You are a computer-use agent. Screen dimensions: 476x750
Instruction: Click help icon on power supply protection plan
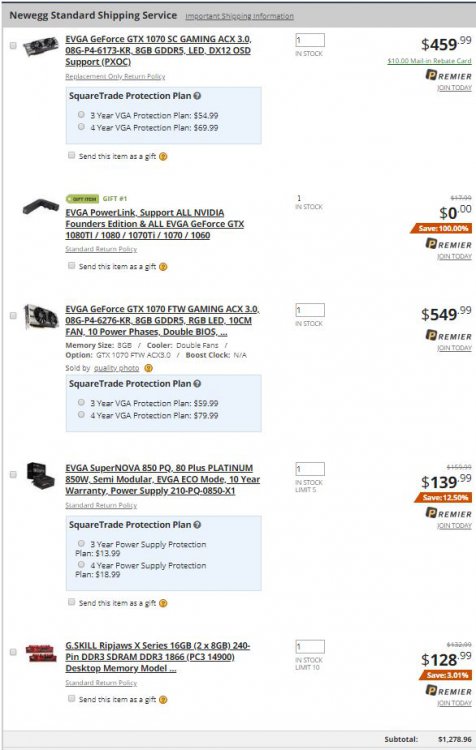click(x=197, y=525)
